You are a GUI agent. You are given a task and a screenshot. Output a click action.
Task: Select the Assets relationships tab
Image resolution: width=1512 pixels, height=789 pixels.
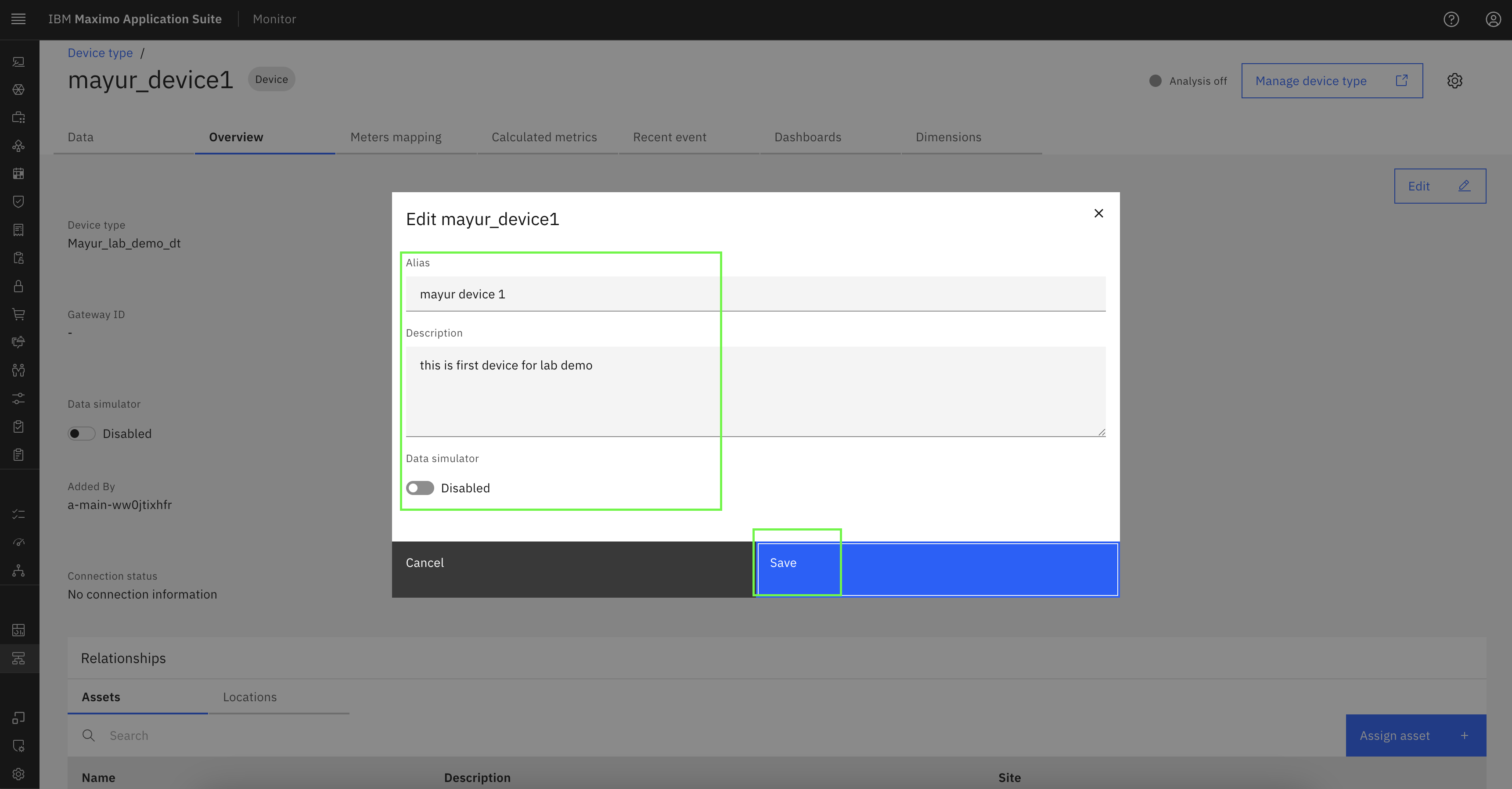(x=138, y=697)
